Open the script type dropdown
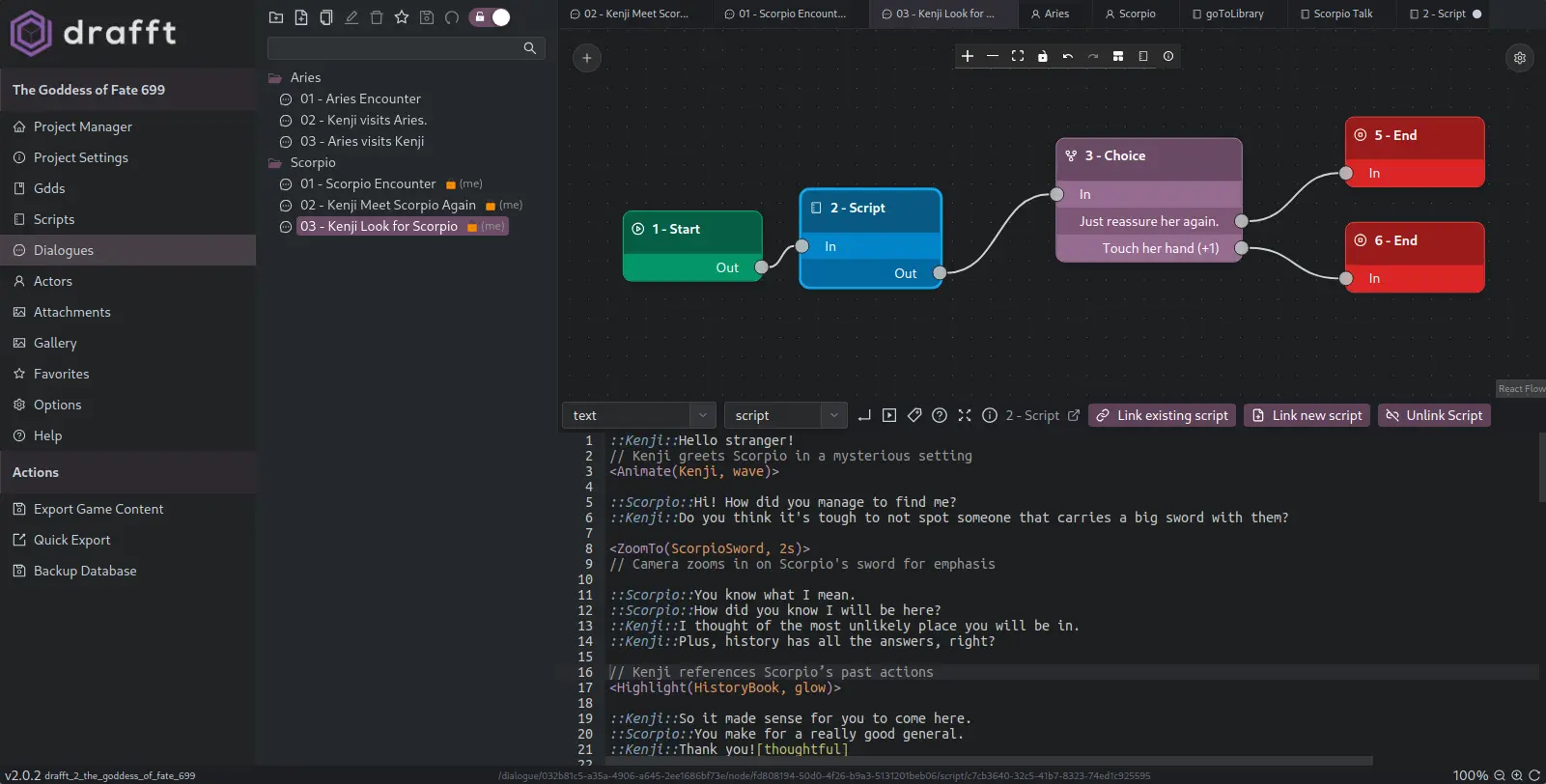Image resolution: width=1546 pixels, height=784 pixels. click(786, 415)
